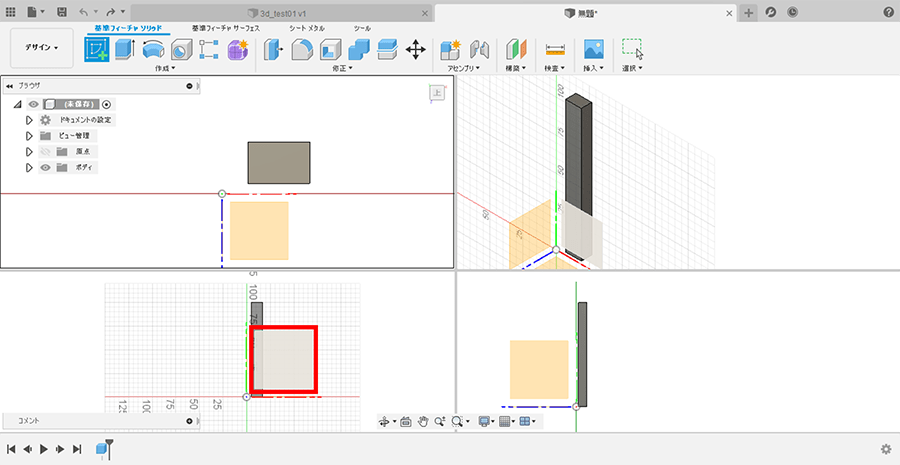This screenshot has width=900, height=465.
Task: Open the 作成 menu label
Action: (x=164, y=69)
